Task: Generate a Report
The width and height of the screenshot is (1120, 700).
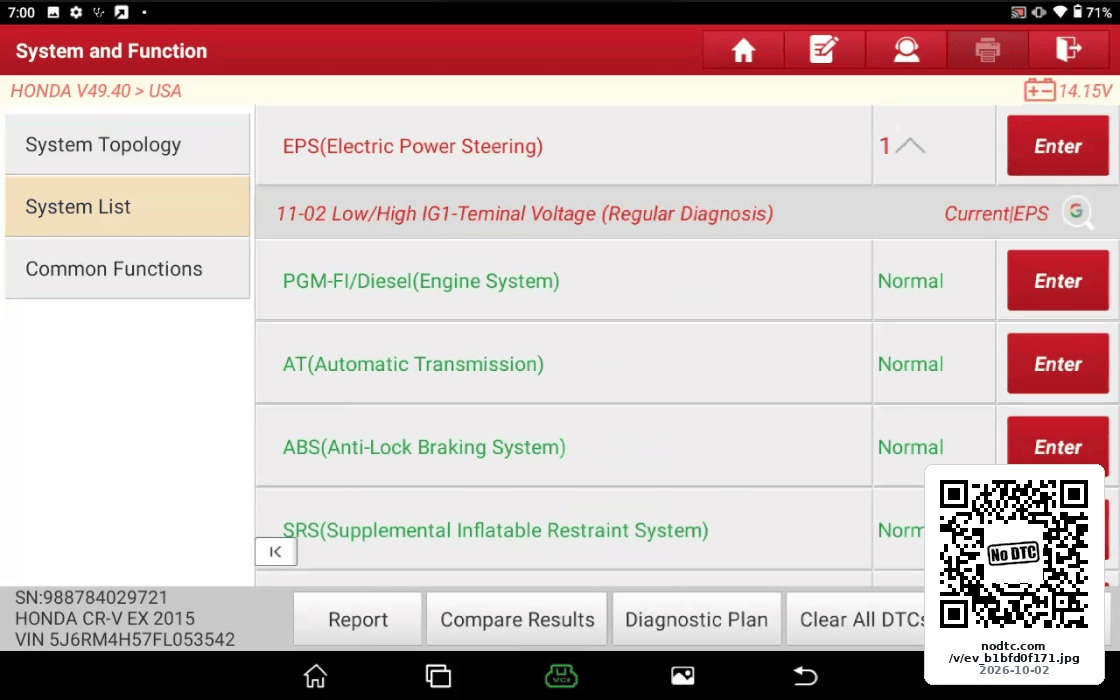Action: (x=358, y=619)
